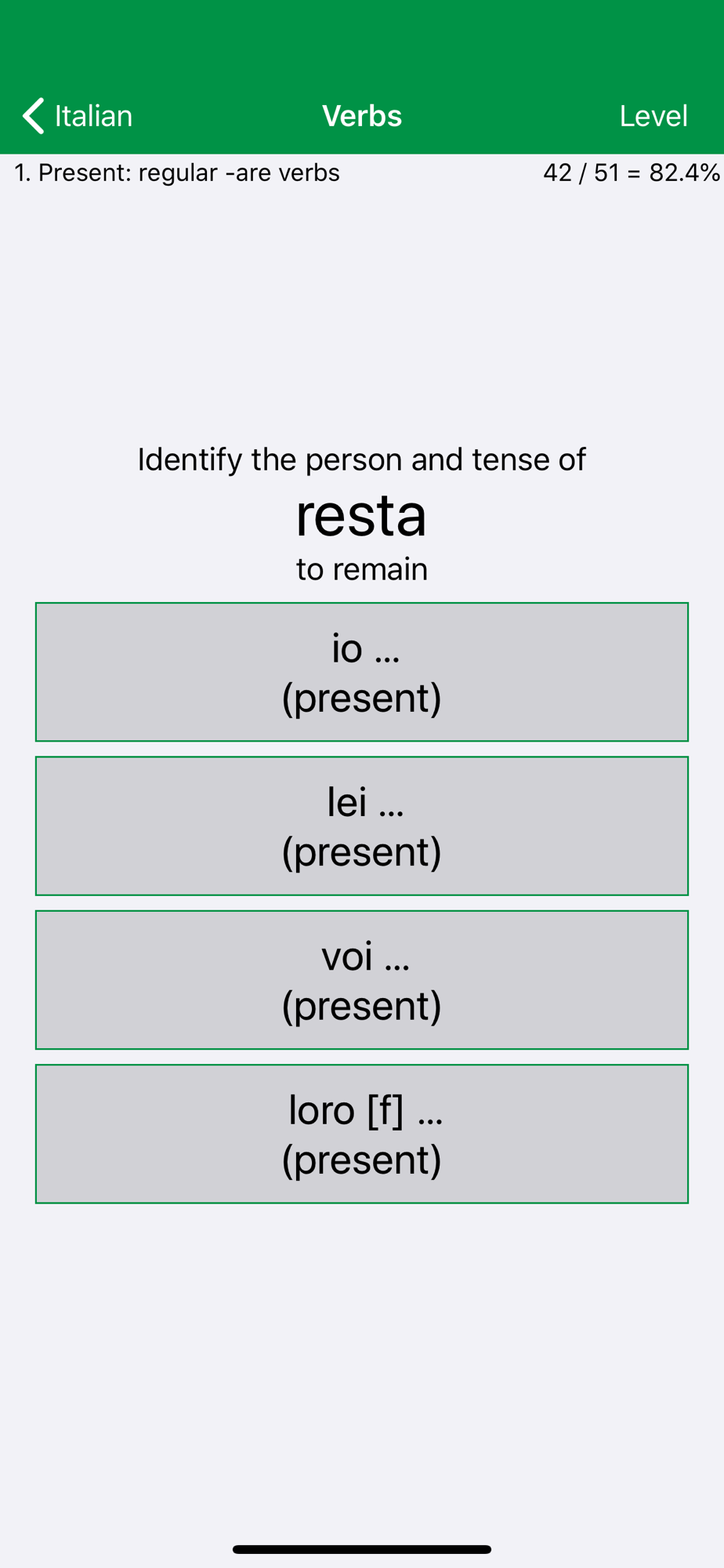Open the Level settings
Viewport: 724px width, 1568px height.
click(653, 116)
